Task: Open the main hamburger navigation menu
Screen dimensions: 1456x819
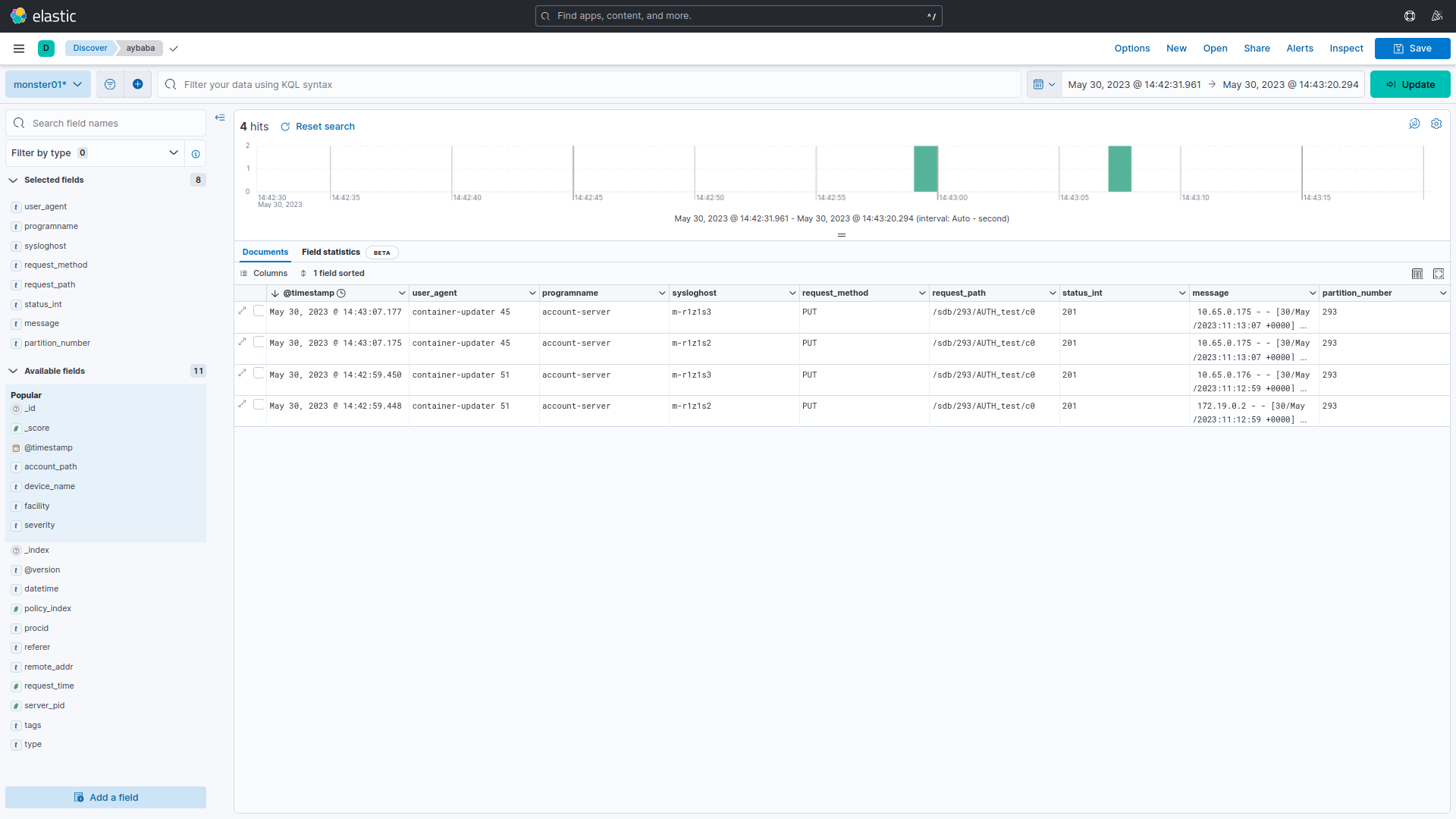Action: (19, 49)
